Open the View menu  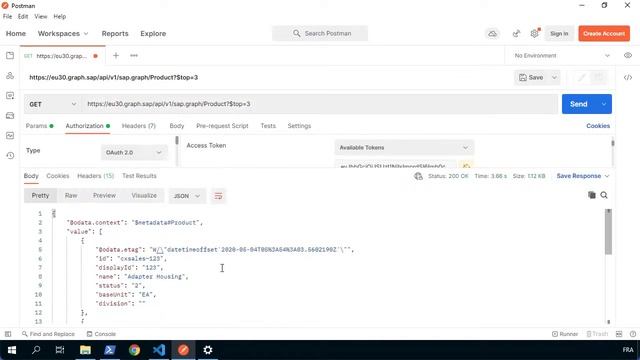pyautogui.click(x=40, y=16)
